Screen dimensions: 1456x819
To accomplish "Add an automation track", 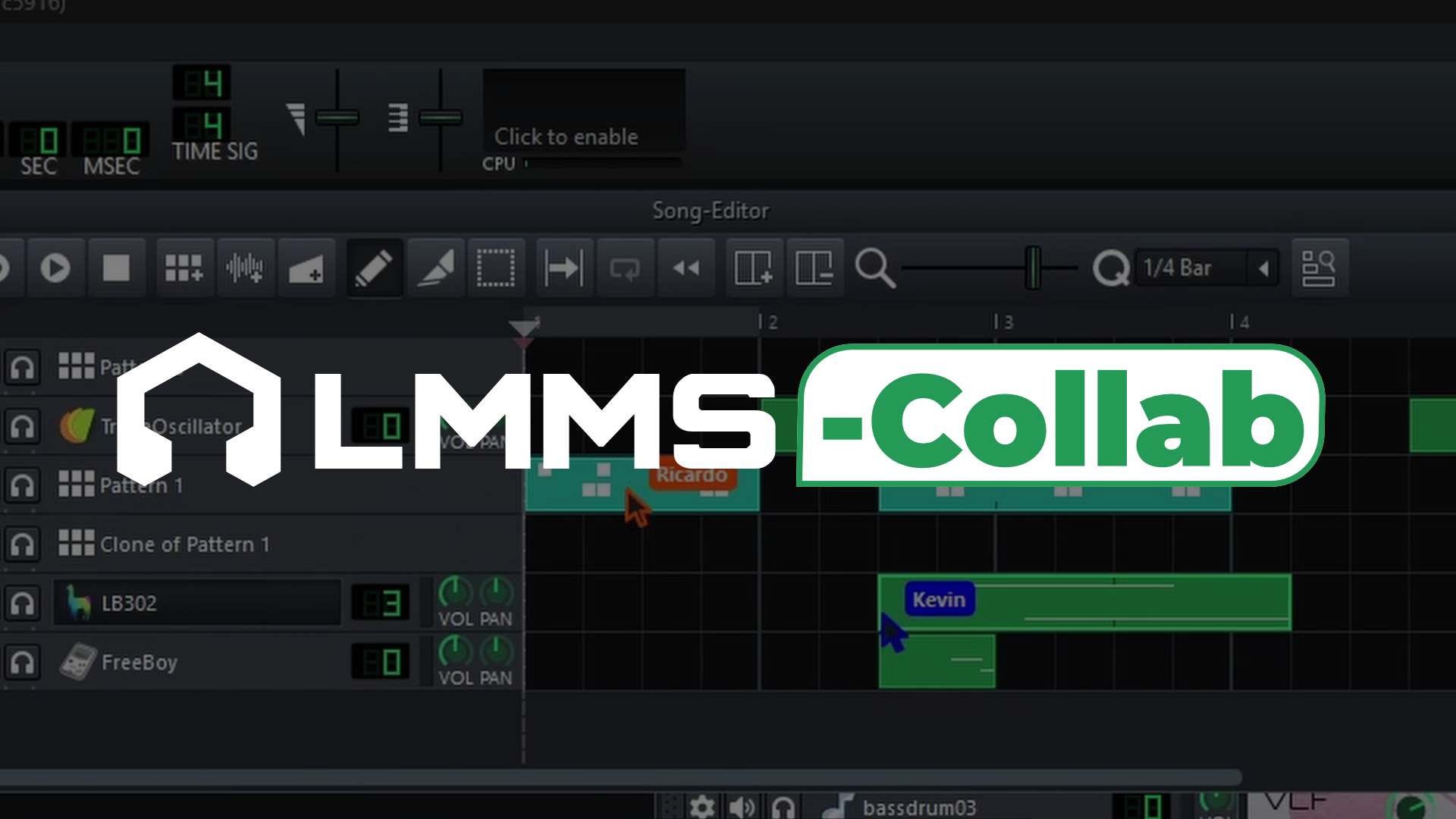I will (306, 268).
